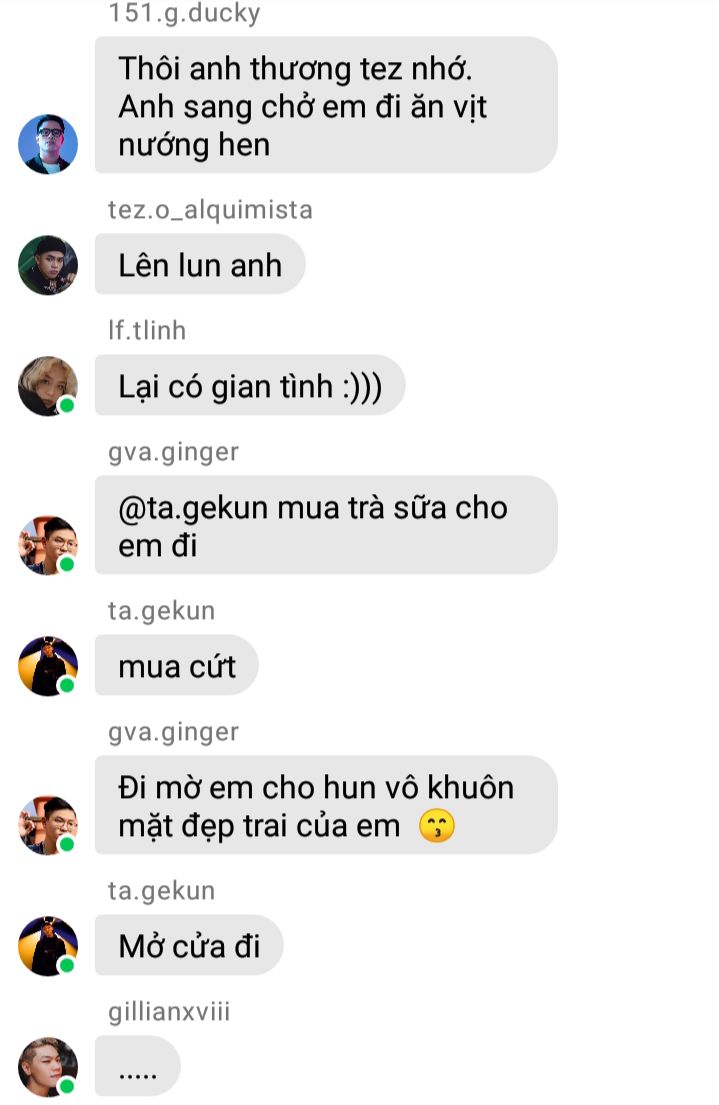Select the "....." message from gillianxviii

(137, 1067)
